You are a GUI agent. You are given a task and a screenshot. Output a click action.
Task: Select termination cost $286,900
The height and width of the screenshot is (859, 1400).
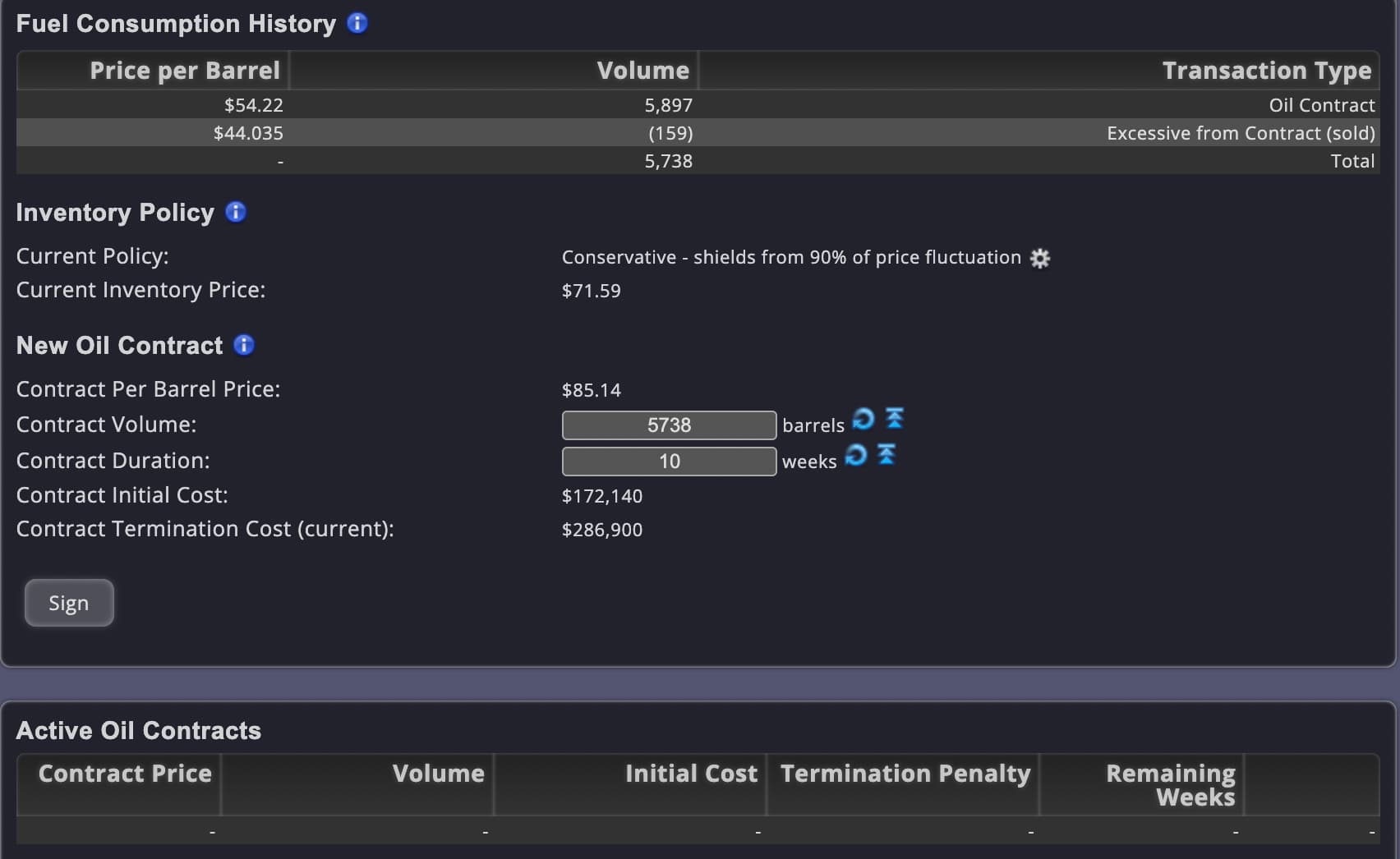(x=602, y=530)
